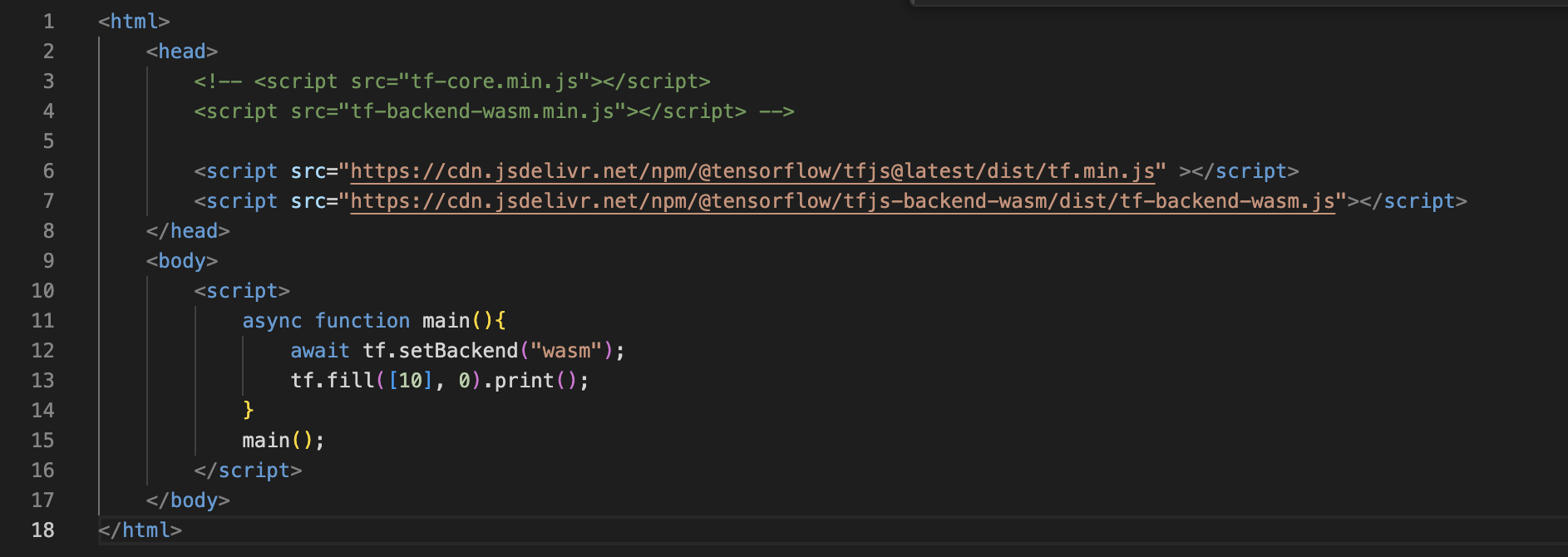Place cursor in opening head tag

182,52
